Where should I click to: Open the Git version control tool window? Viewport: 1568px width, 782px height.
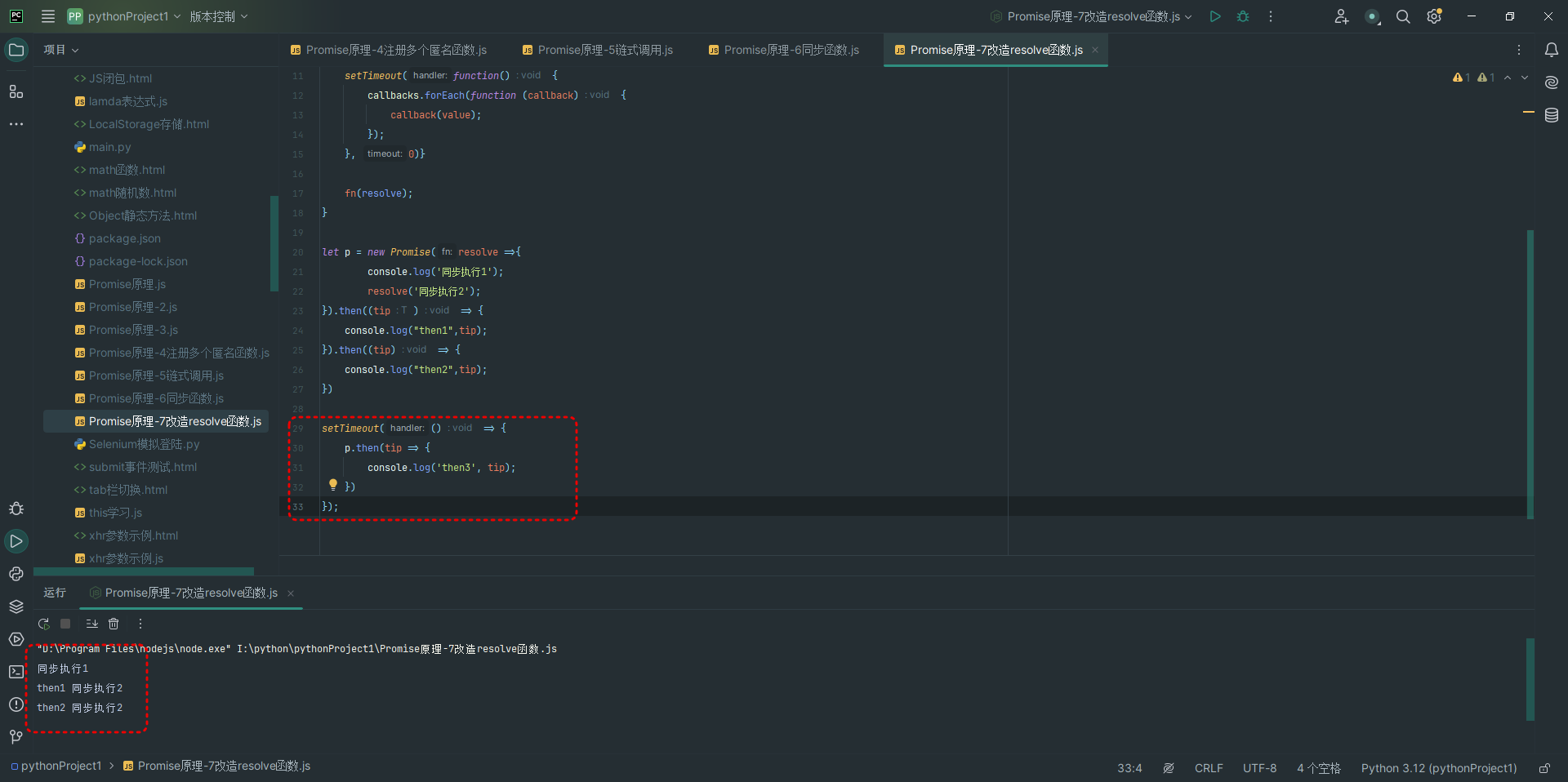point(16,737)
